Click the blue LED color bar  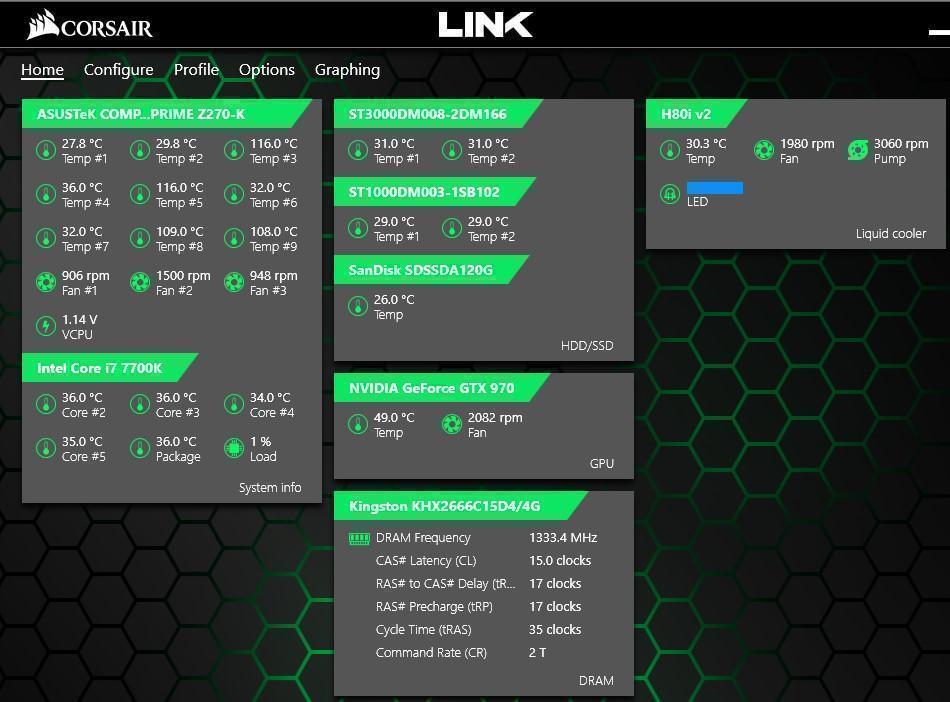tap(715, 188)
